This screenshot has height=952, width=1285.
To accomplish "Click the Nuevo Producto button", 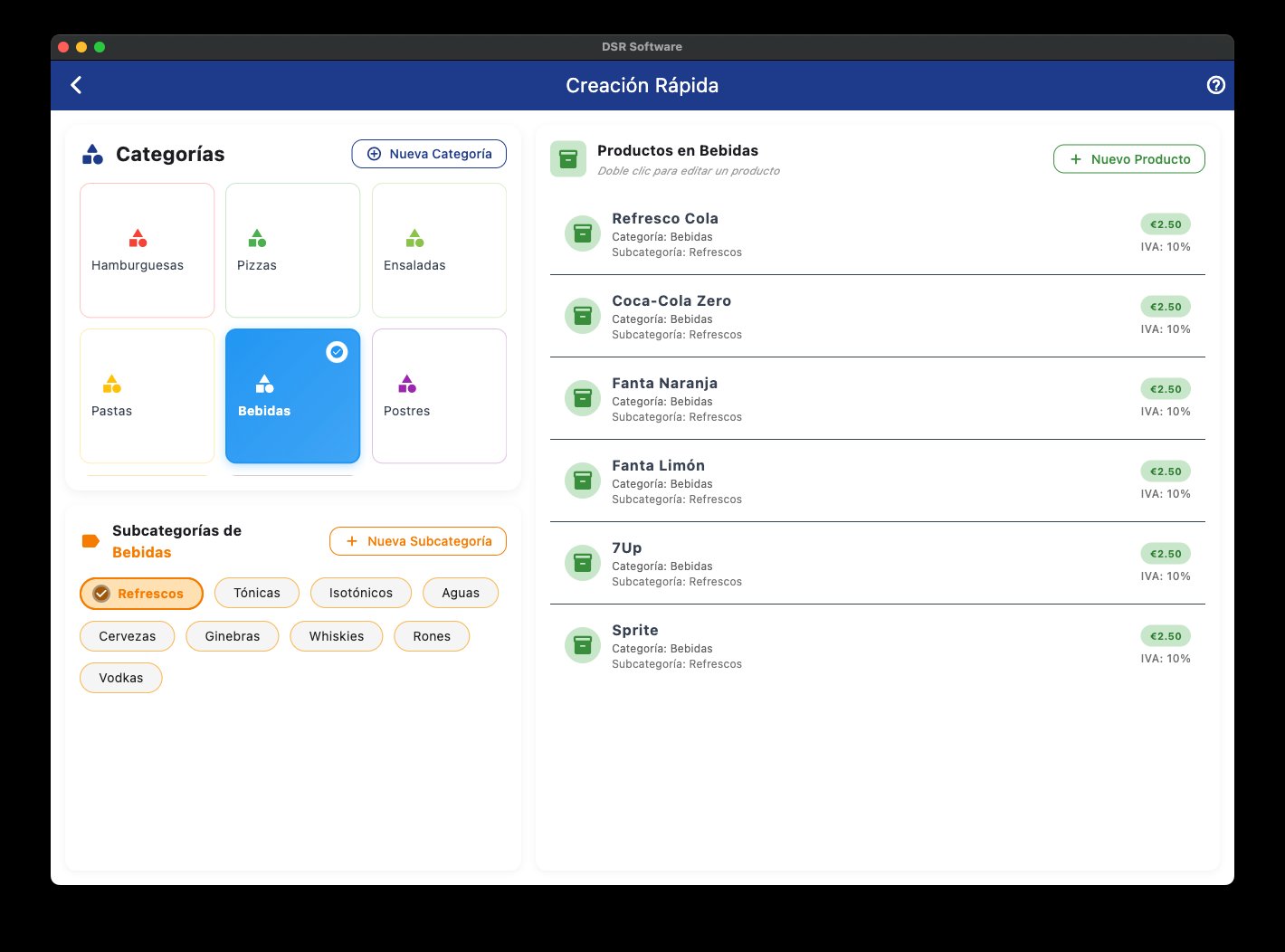I will [1128, 159].
